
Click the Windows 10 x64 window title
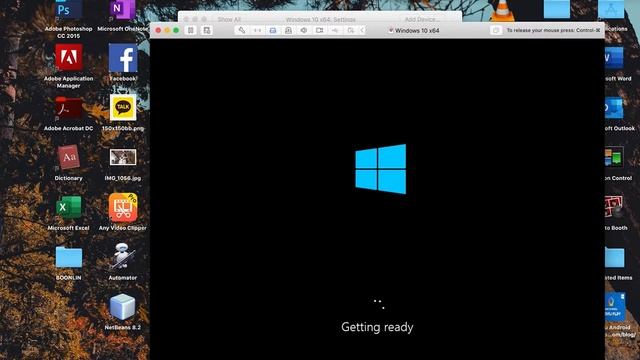point(417,31)
